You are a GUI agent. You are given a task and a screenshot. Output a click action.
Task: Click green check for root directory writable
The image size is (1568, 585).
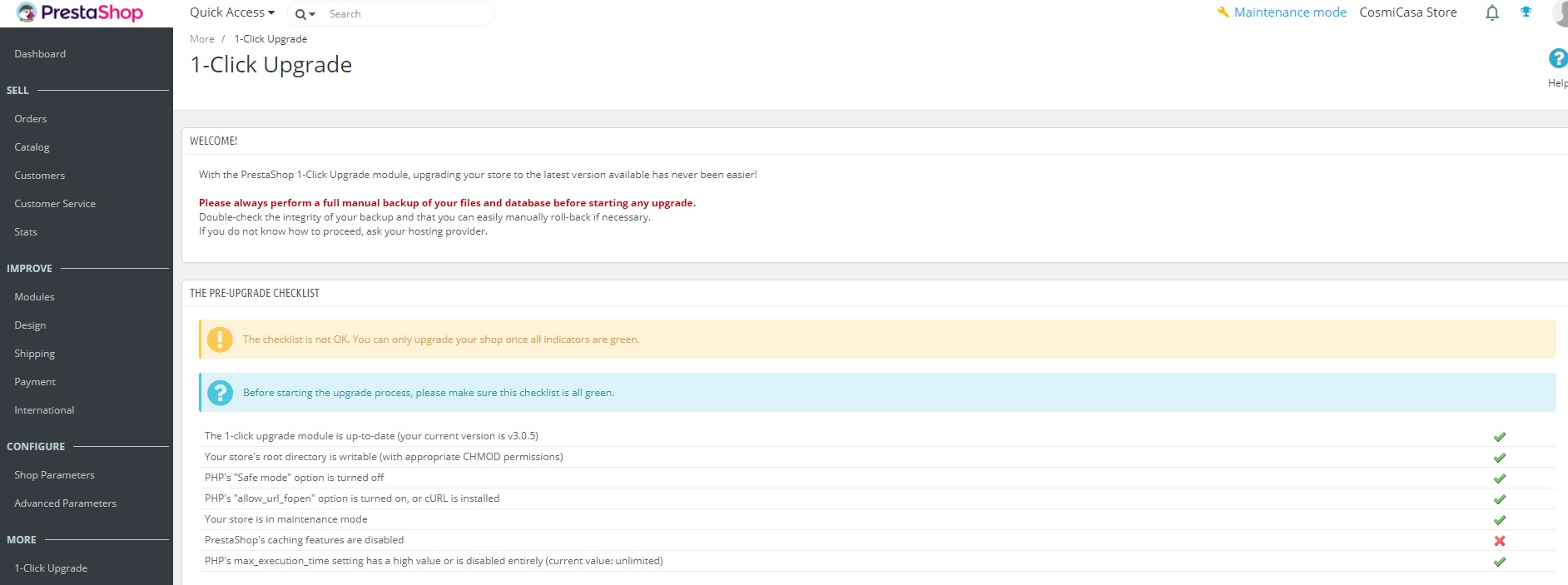tap(1500, 458)
